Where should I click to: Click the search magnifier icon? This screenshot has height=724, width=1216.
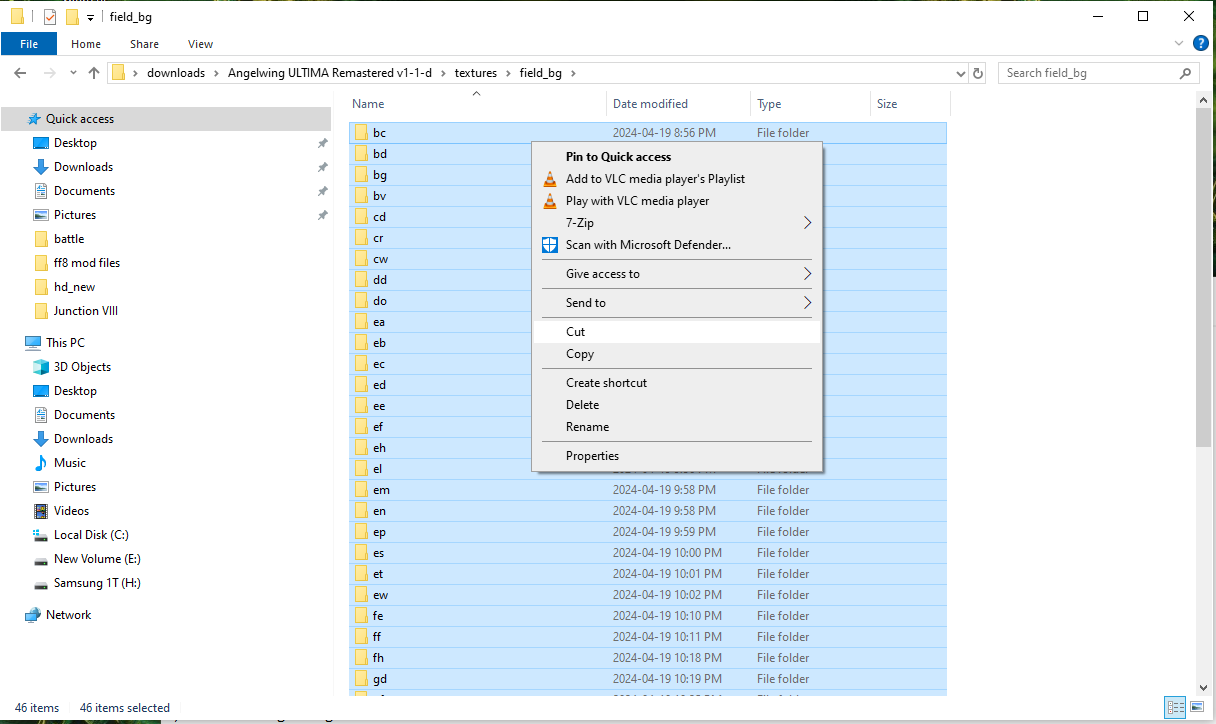(1185, 73)
